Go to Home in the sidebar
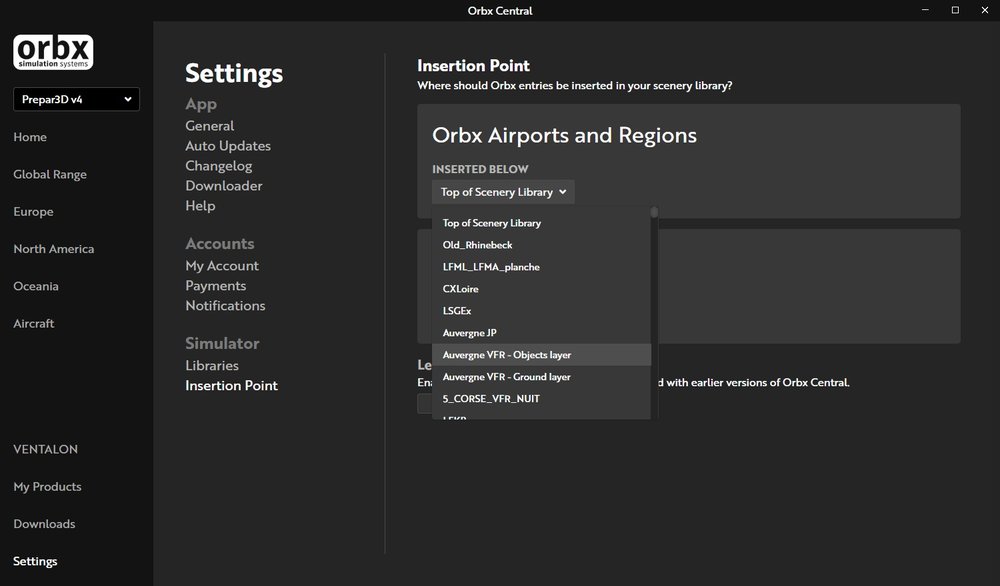1000x586 pixels. [30, 137]
